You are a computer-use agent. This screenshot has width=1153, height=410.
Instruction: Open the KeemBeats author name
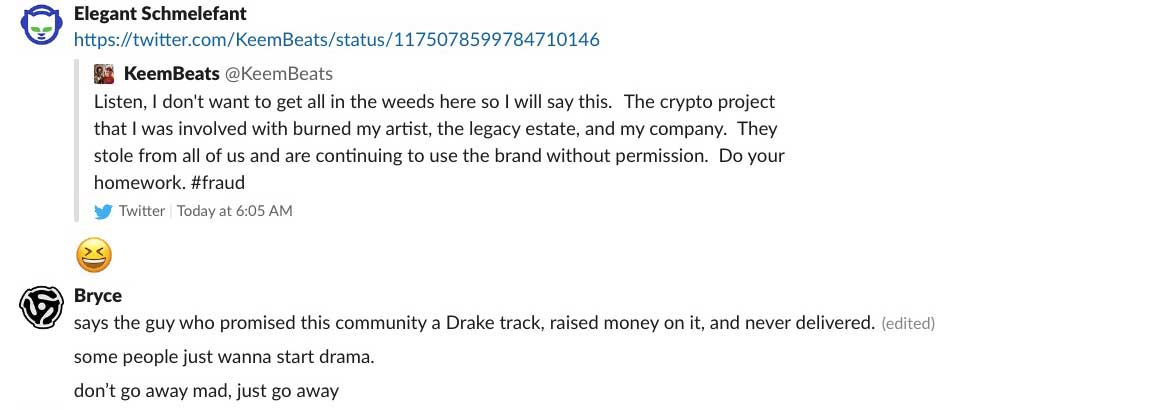171,73
